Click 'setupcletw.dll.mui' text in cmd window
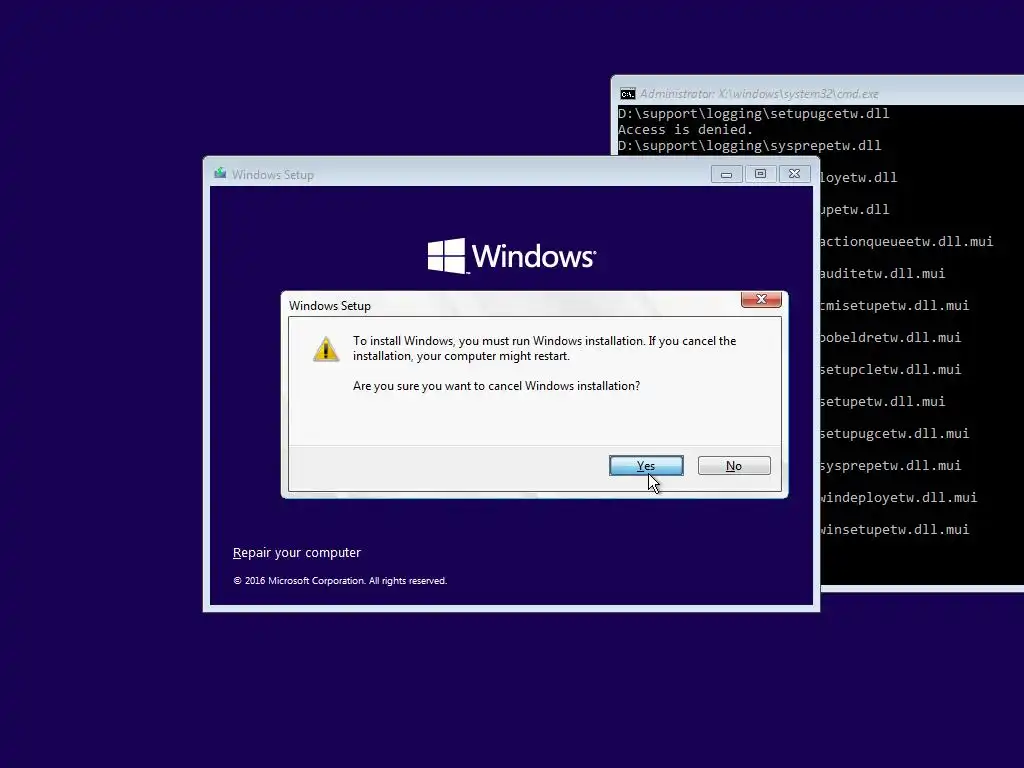This screenshot has height=768, width=1024. [891, 370]
